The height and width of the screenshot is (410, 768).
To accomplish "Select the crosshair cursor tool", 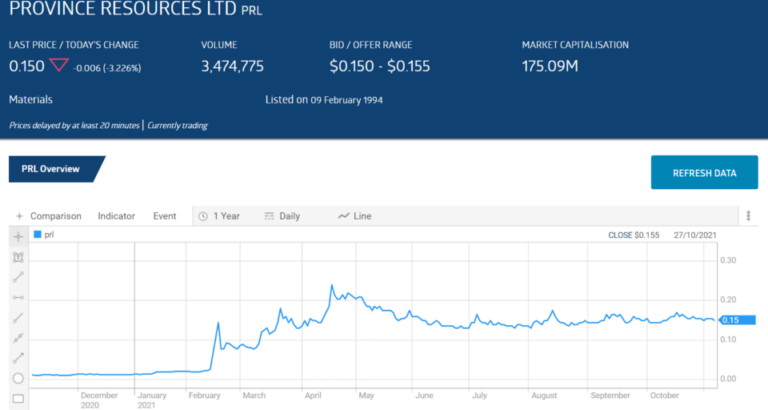I will 17,236.
